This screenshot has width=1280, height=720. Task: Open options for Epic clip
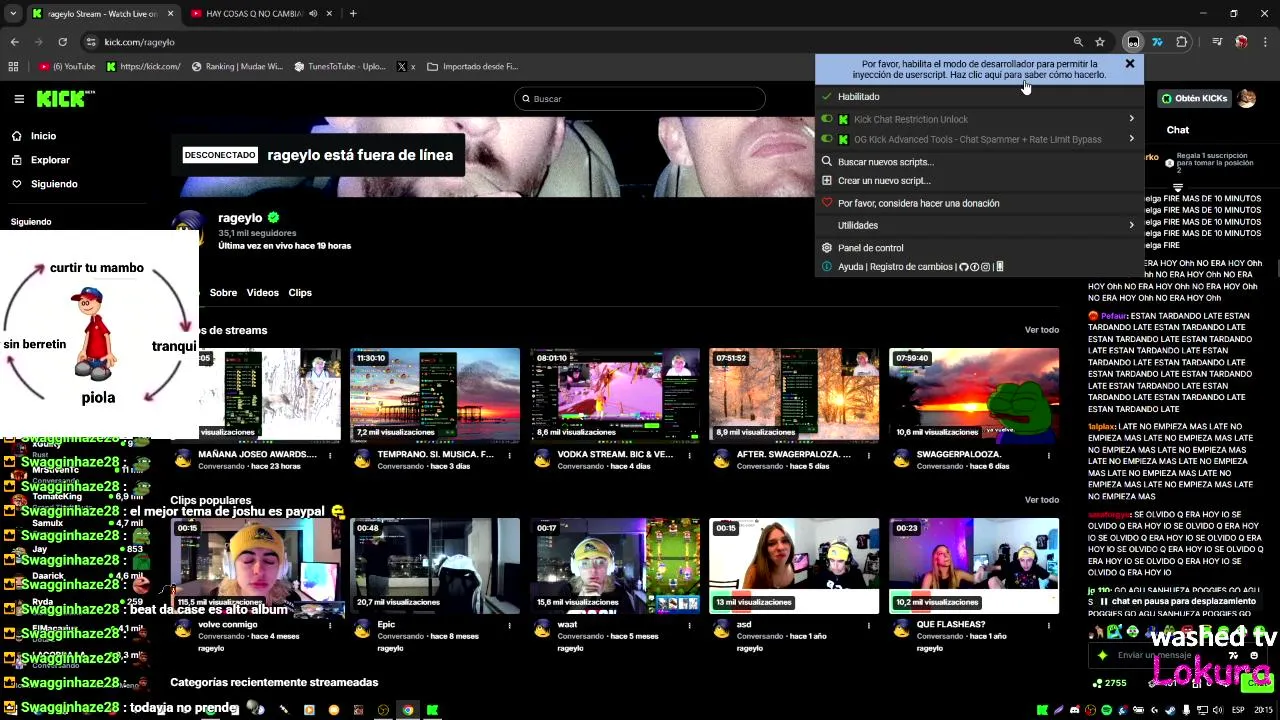509,625
